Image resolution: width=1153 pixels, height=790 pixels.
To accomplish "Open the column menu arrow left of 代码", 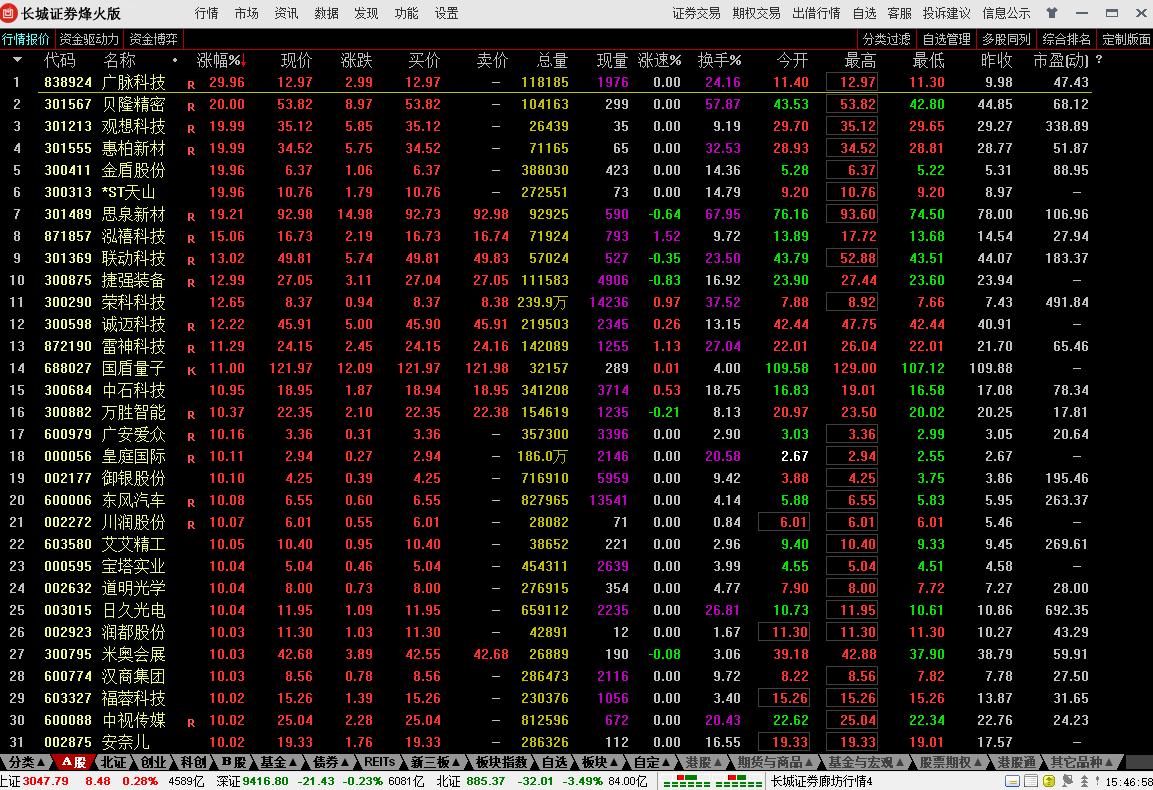I will 16,60.
